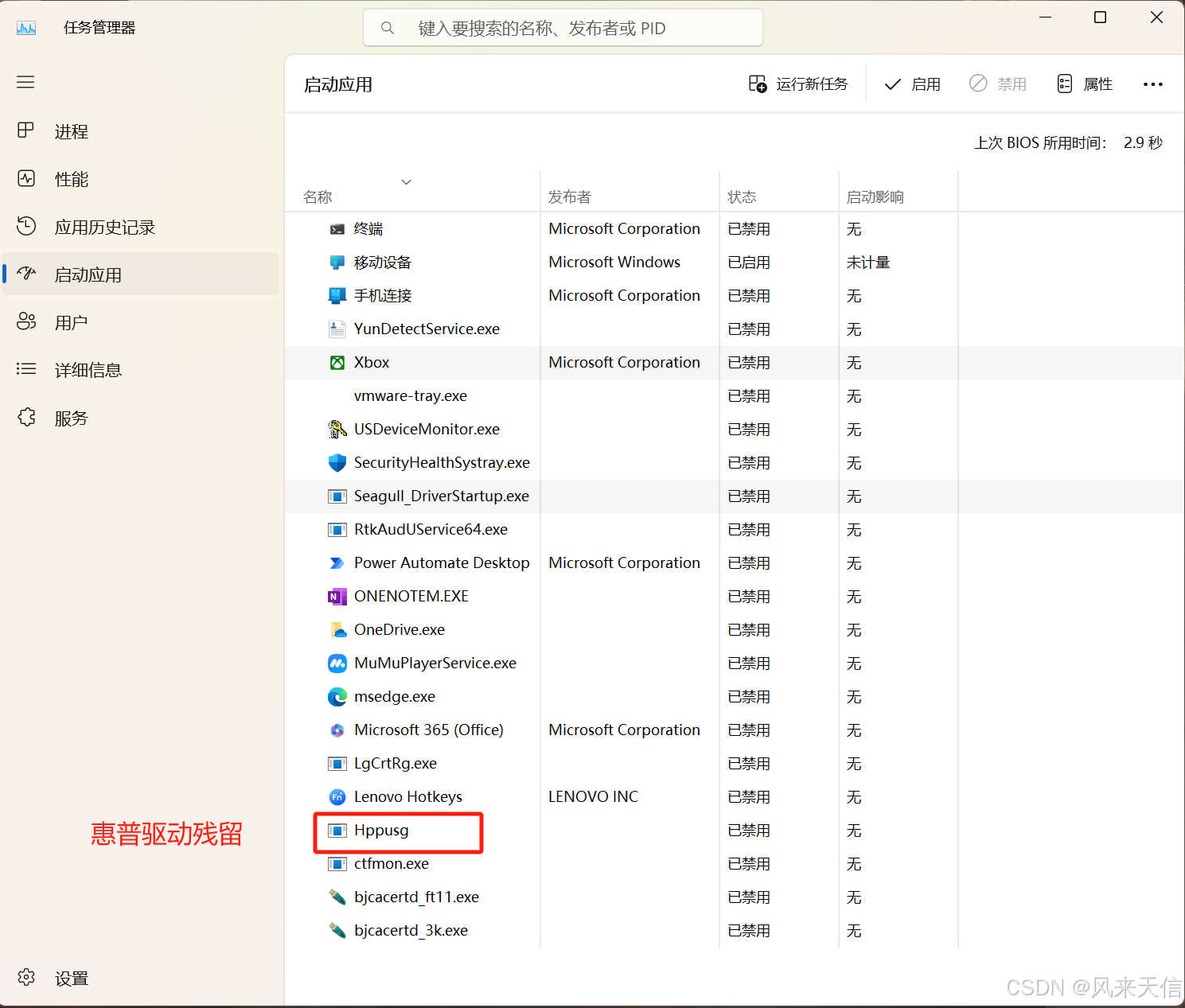Image resolution: width=1185 pixels, height=1008 pixels.
Task: Click the bjcacertd_3k.exe icon
Action: coord(337,931)
